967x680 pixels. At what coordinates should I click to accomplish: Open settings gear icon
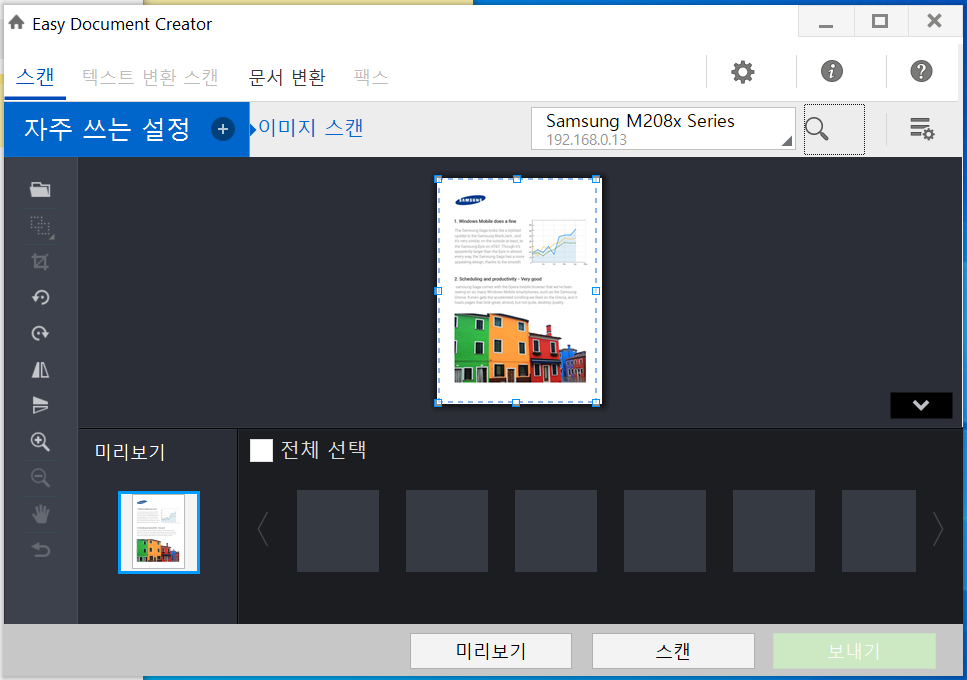click(x=743, y=72)
